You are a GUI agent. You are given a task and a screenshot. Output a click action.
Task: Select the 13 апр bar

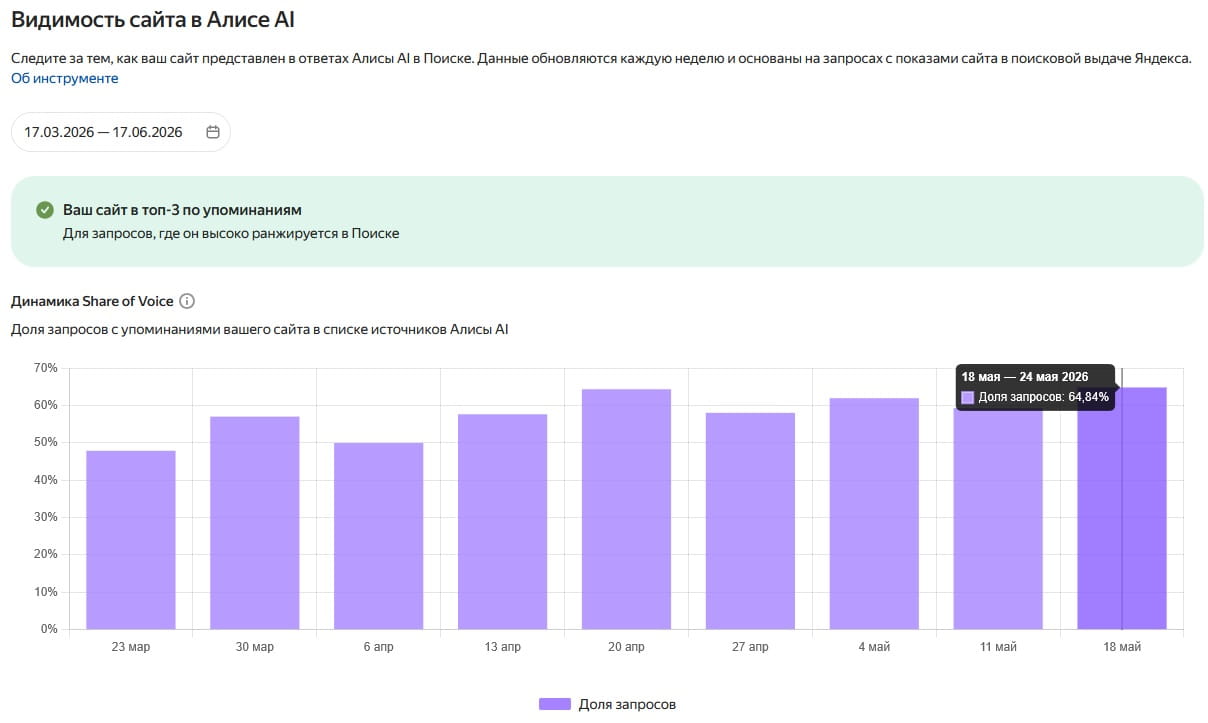[x=502, y=522]
